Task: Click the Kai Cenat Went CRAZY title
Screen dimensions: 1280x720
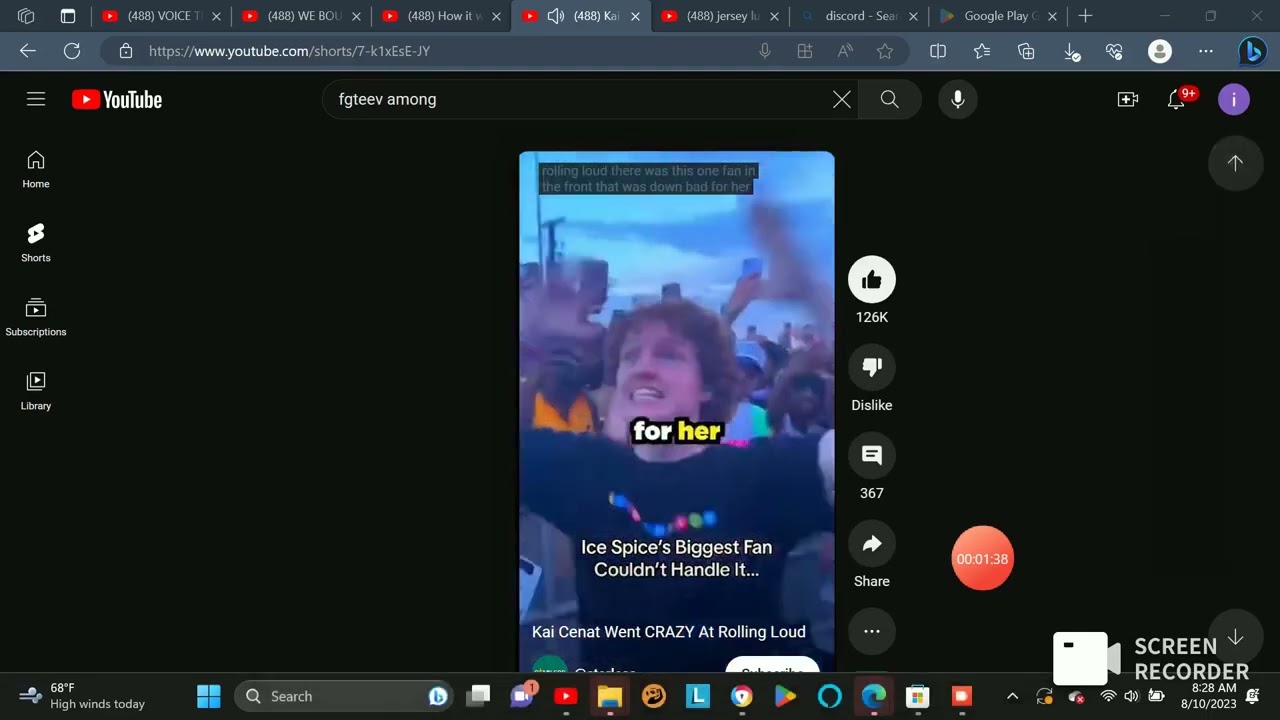Action: tap(669, 632)
